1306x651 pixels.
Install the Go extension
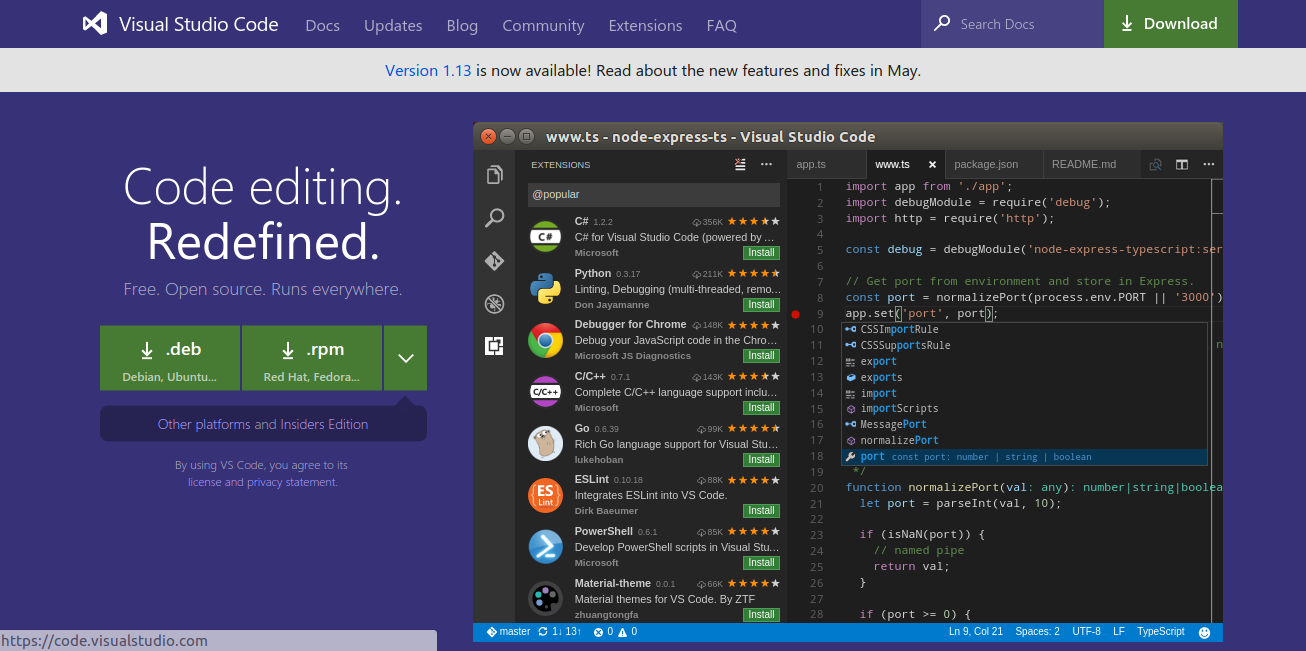pyautogui.click(x=761, y=460)
